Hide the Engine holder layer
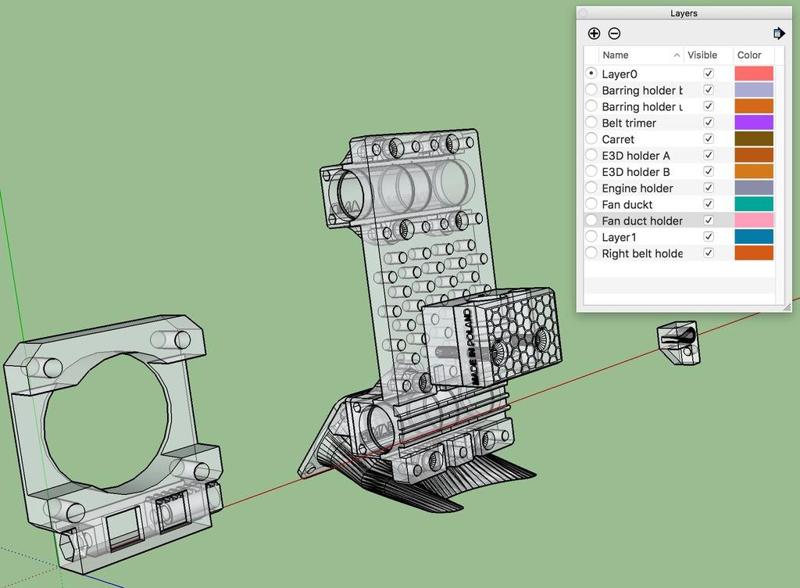 [x=708, y=188]
